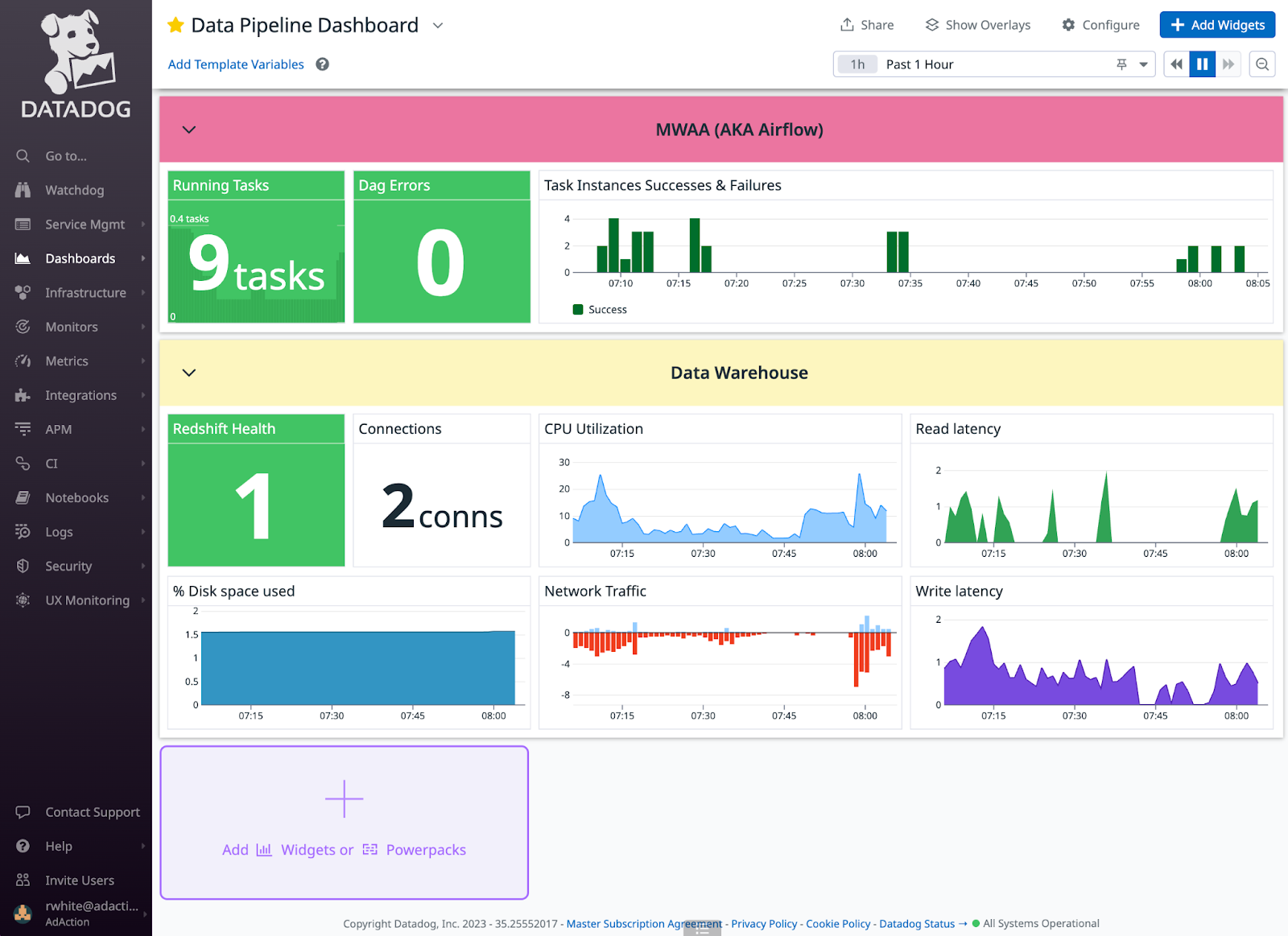Screen dimensions: 1288x936
Task: Click the CPU Utilization title
Action: (x=593, y=429)
